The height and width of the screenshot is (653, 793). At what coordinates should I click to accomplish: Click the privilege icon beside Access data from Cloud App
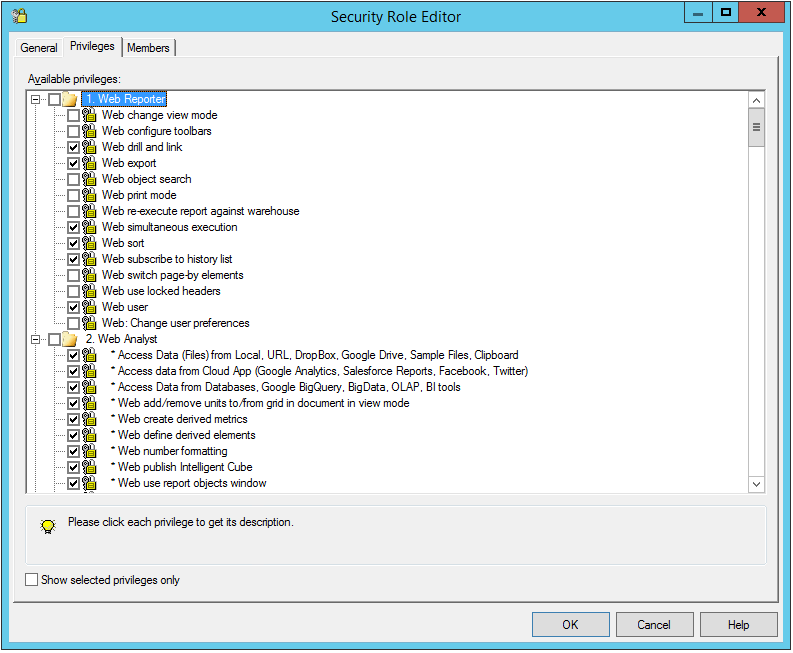[x=89, y=371]
